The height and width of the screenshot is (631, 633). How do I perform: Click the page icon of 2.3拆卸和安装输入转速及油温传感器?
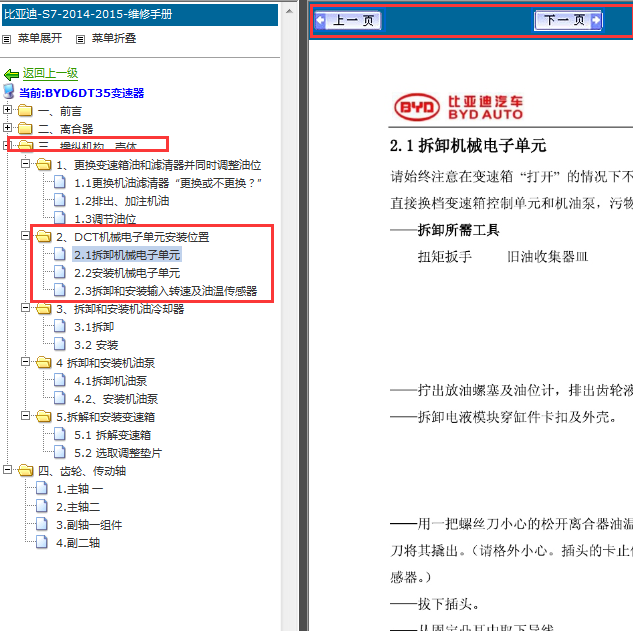point(60,290)
